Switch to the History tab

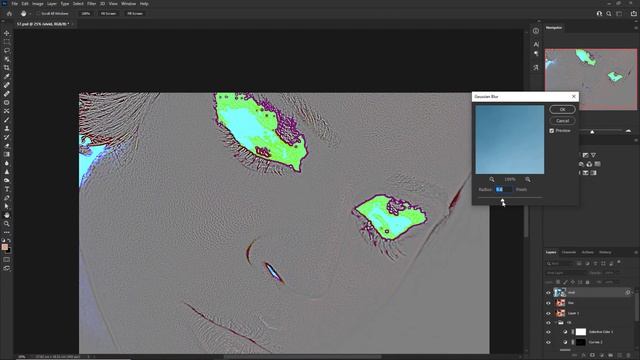click(x=605, y=253)
